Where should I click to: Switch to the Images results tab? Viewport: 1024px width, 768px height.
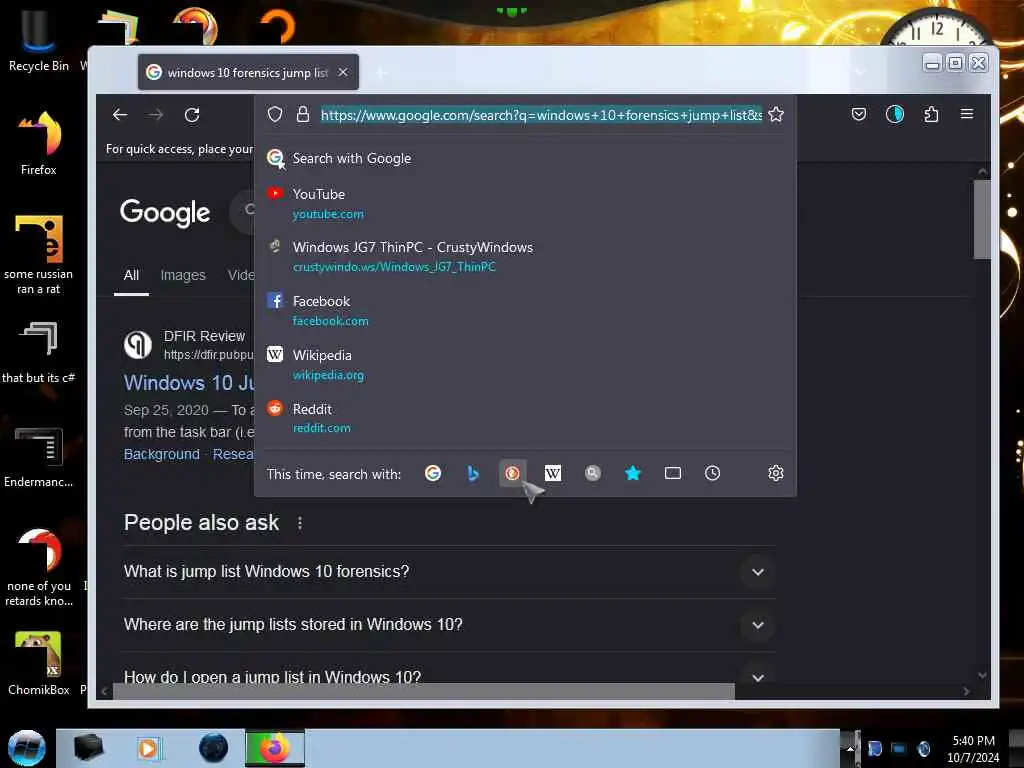(183, 276)
